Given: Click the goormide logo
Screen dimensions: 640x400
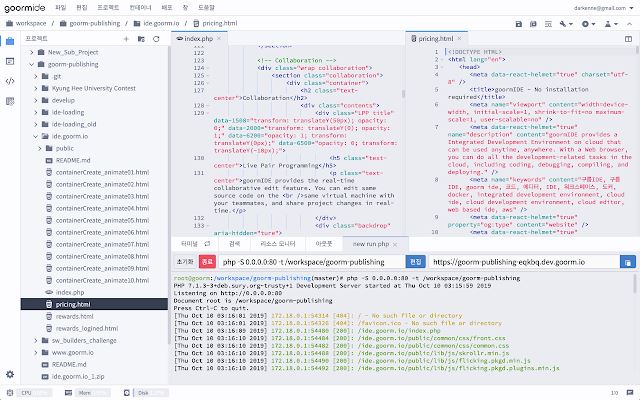Looking at the screenshot, I should tap(24, 8).
